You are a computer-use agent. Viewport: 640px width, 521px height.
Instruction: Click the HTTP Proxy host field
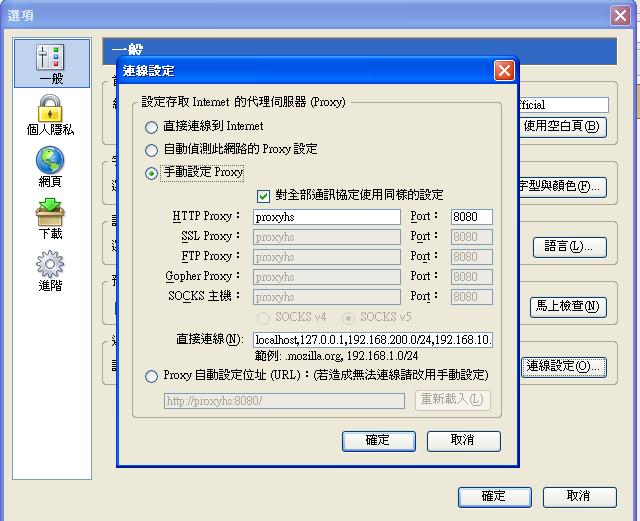tap(327, 217)
